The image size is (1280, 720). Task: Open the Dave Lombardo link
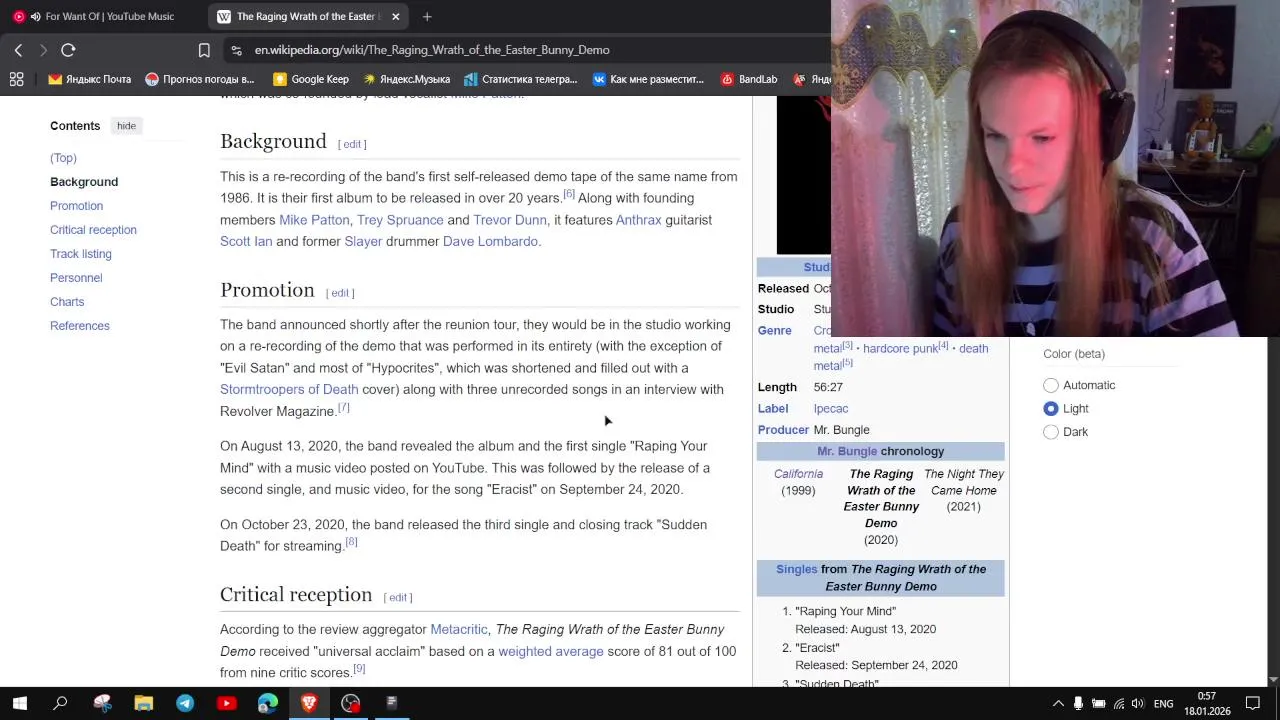point(490,241)
